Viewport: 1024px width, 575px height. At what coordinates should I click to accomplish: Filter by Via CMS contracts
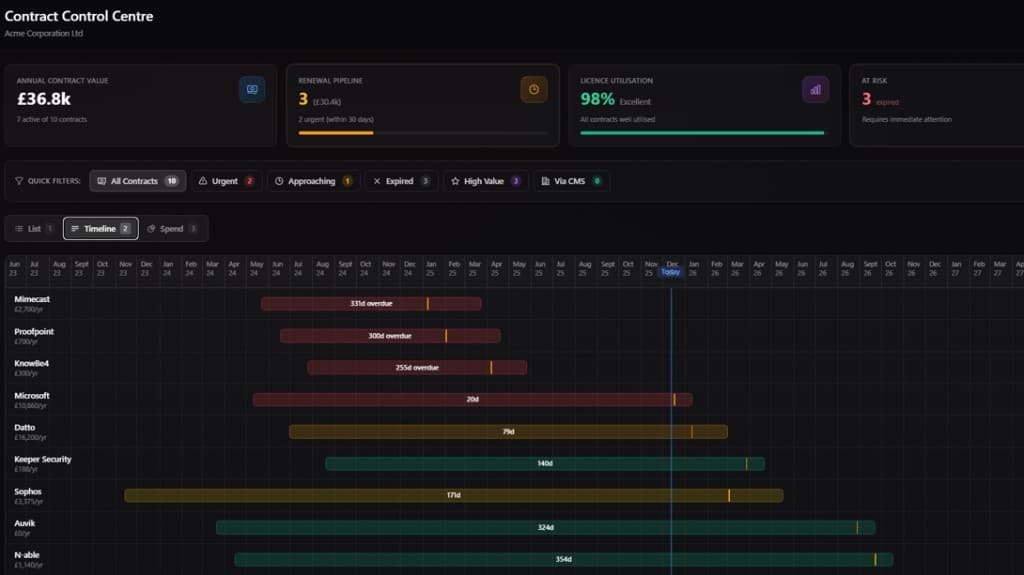point(571,181)
